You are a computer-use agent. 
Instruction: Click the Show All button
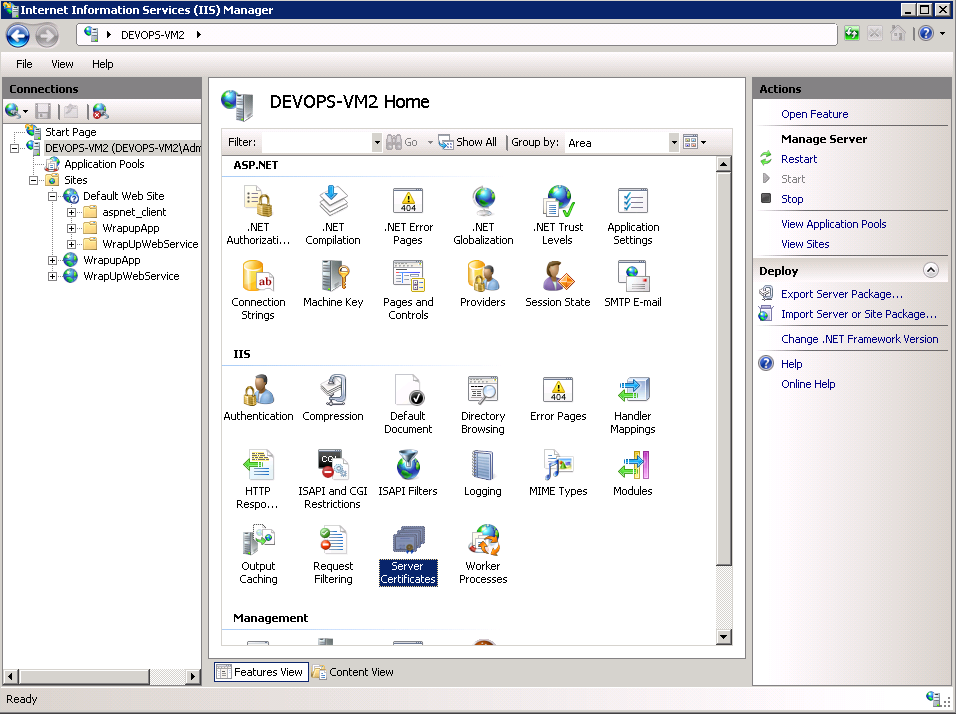click(x=468, y=143)
